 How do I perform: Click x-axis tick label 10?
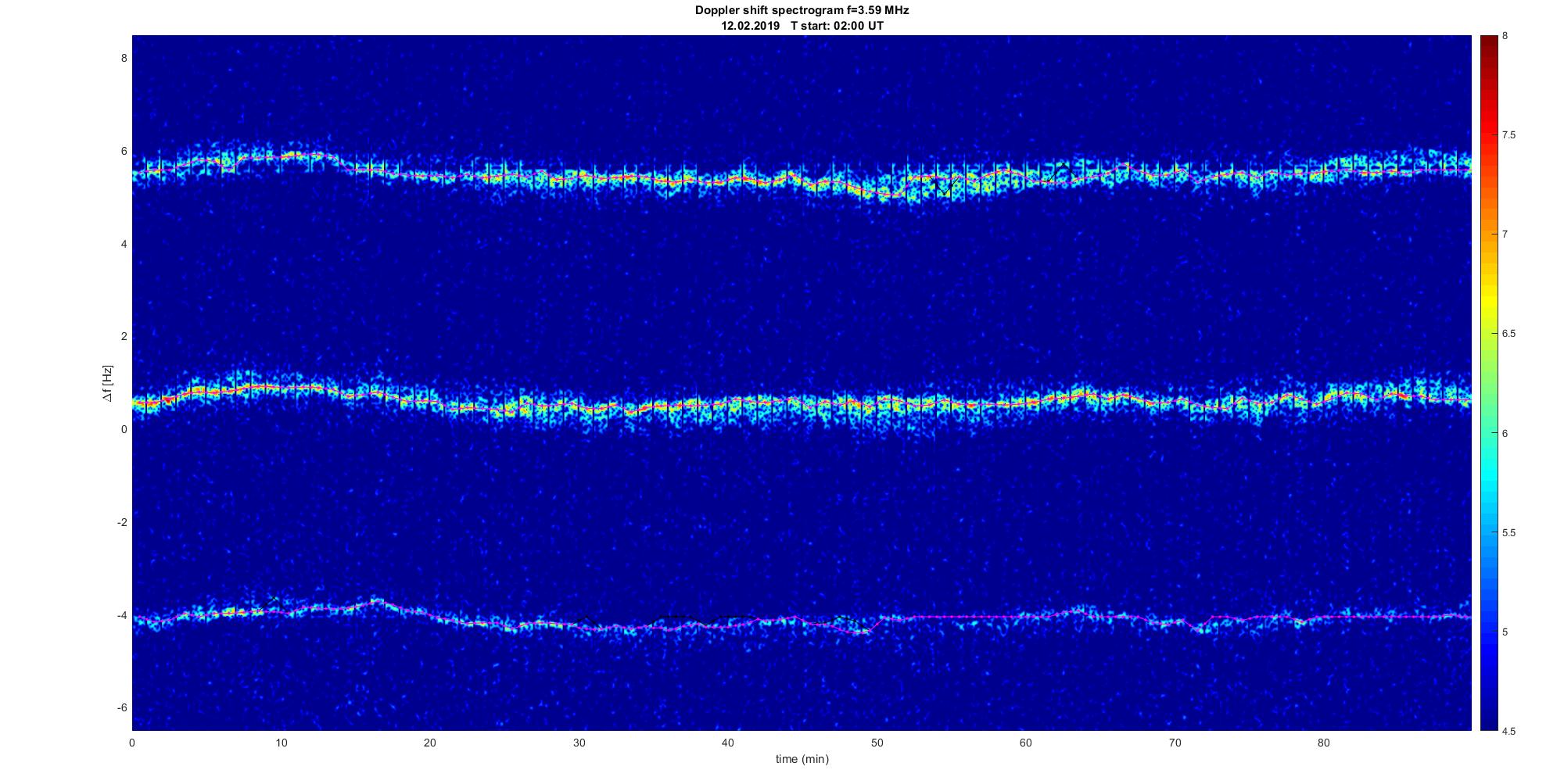click(x=282, y=743)
